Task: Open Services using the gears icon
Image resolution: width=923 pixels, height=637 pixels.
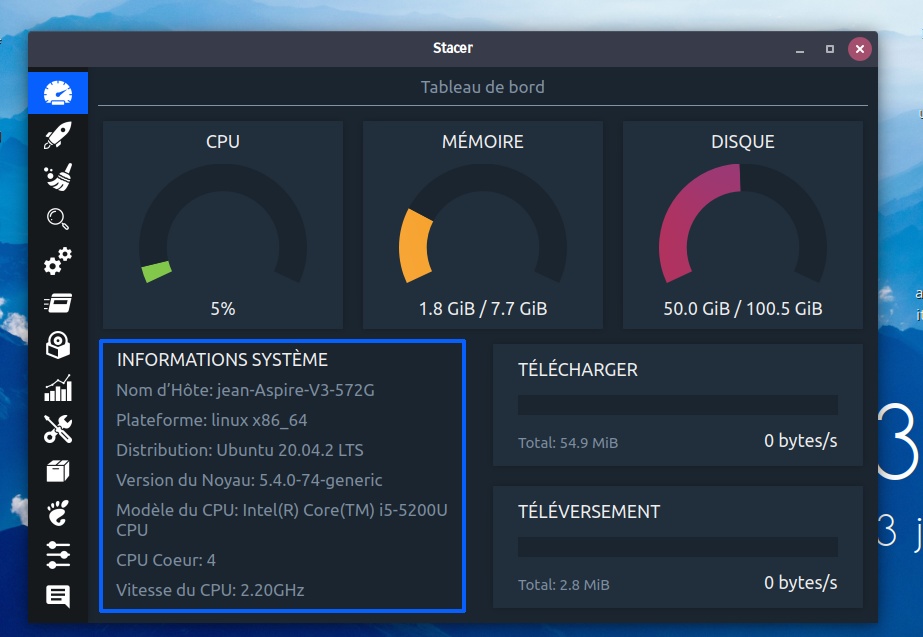Action: pyautogui.click(x=58, y=261)
